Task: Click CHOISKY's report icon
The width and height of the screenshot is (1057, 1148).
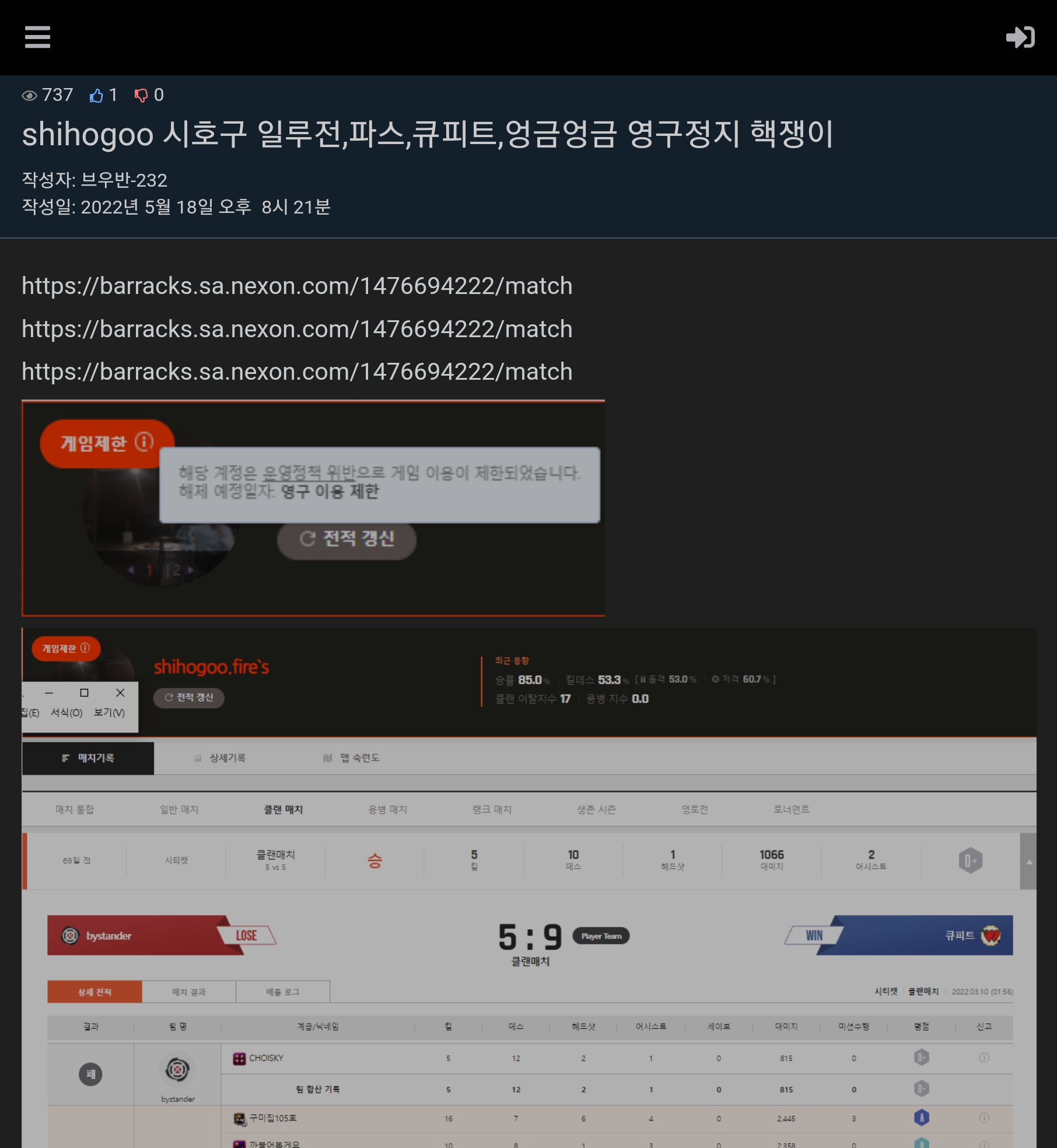Action: tap(984, 1058)
